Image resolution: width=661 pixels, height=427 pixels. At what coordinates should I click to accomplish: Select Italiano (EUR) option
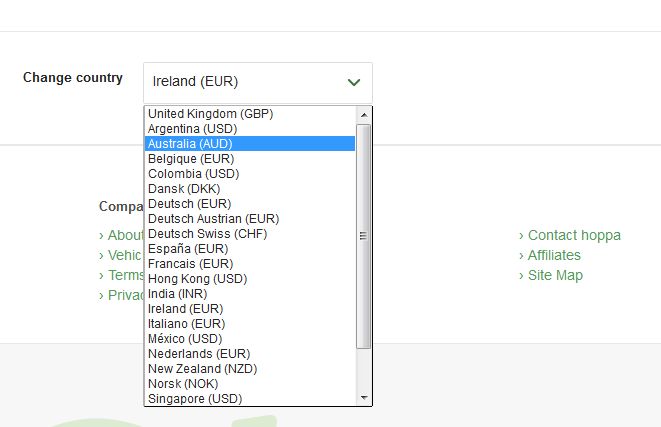pyautogui.click(x=250, y=324)
